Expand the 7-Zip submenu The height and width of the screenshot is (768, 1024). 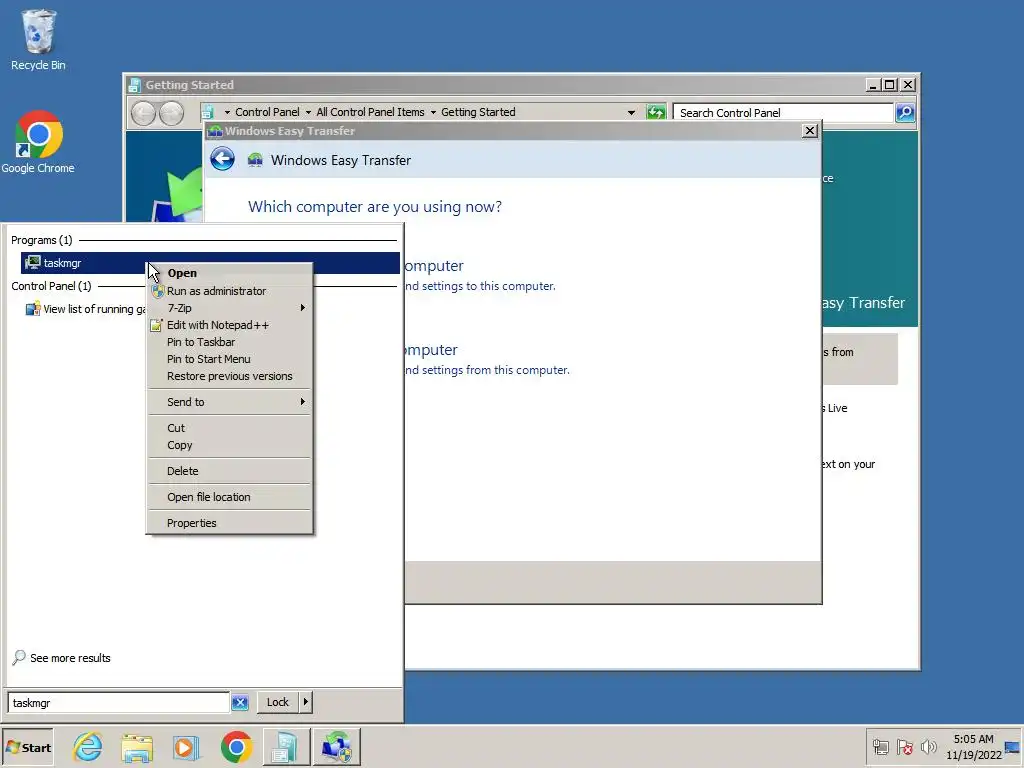click(x=229, y=308)
